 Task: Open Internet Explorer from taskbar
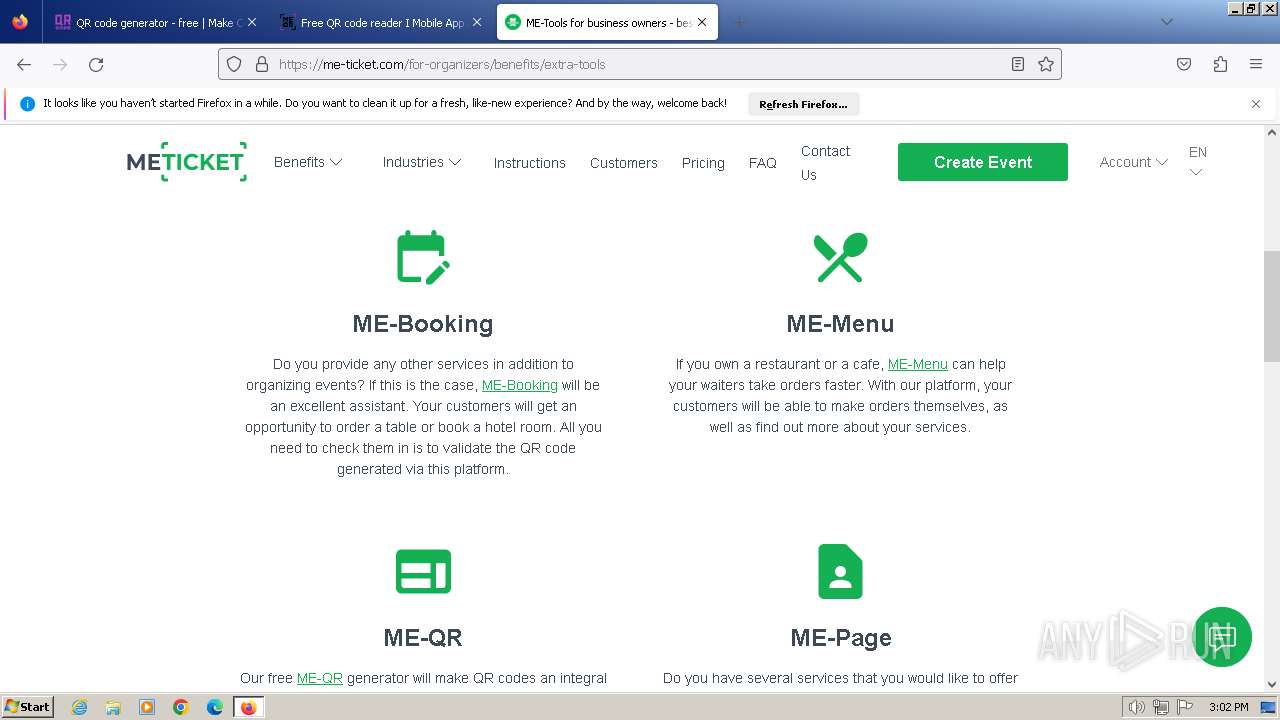pos(79,707)
